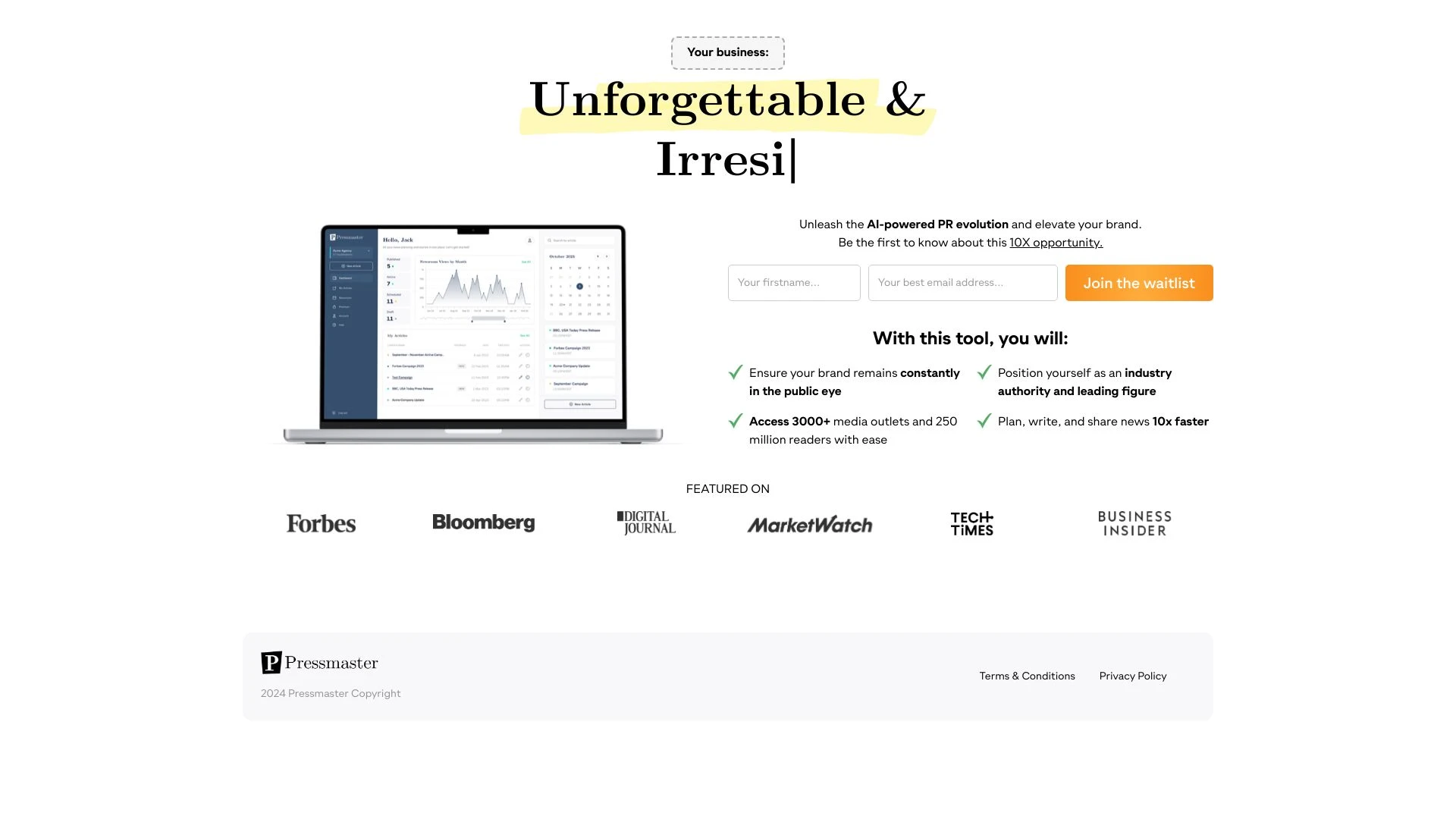The width and height of the screenshot is (1456, 819).
Task: Click the Tech Times publication icon
Action: point(971,523)
